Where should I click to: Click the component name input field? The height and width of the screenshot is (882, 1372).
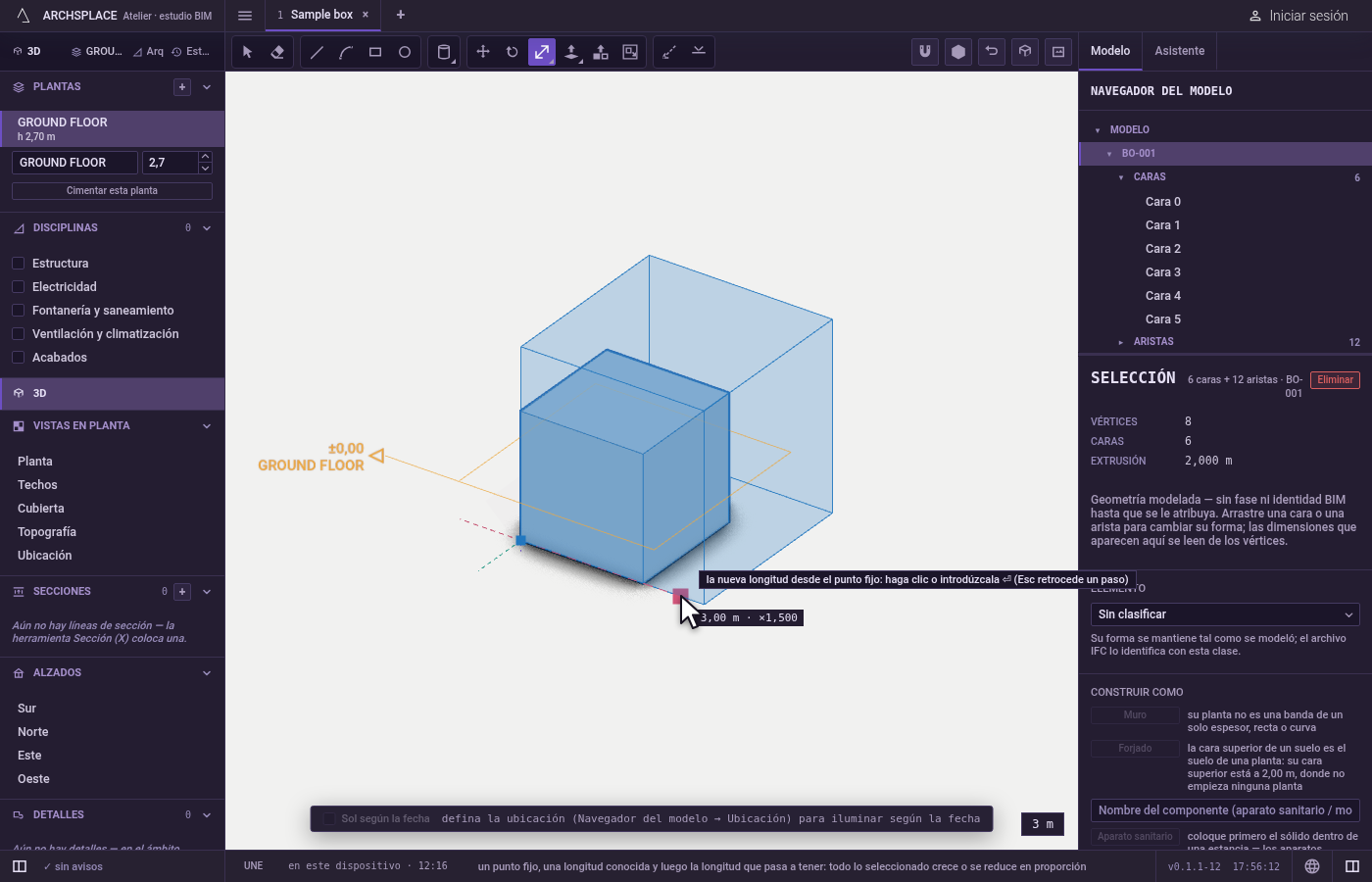coord(1225,810)
